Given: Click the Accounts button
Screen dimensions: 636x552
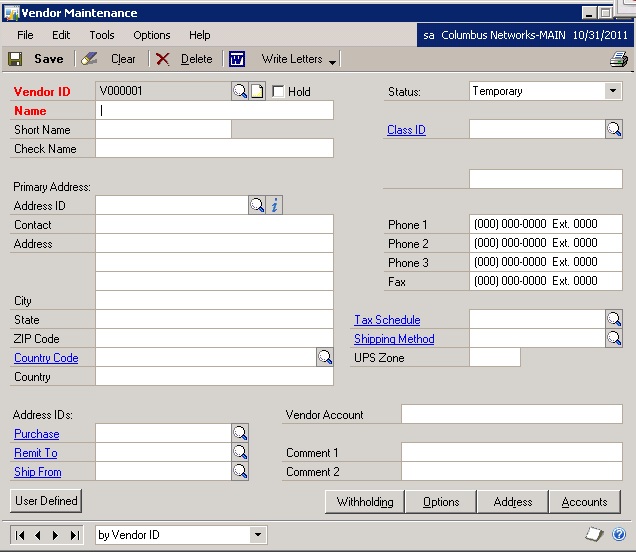Looking at the screenshot, I should coord(584,502).
